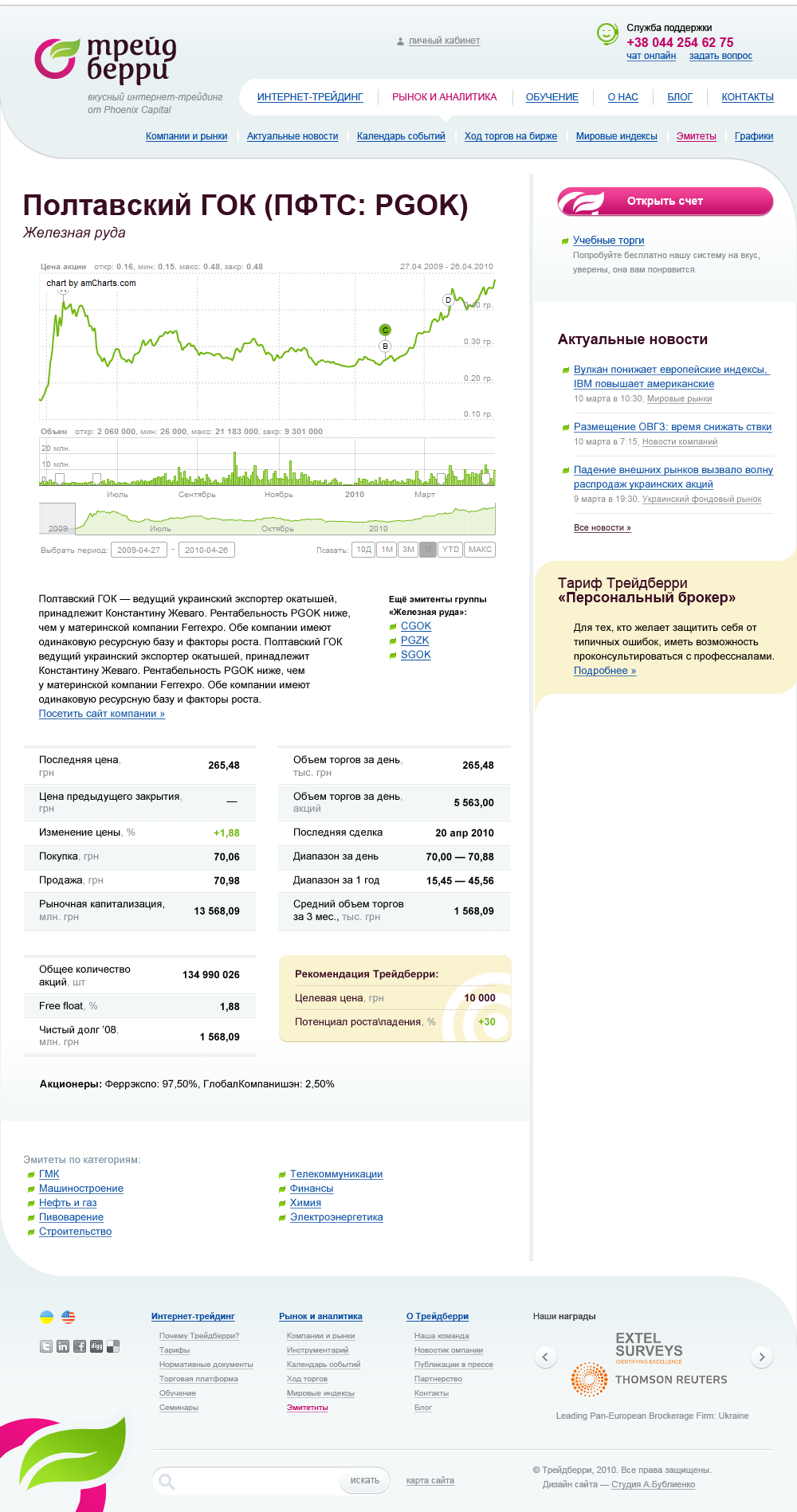The height and width of the screenshot is (1512, 797).
Task: Switch to the US flag language
Action: click(x=69, y=1317)
